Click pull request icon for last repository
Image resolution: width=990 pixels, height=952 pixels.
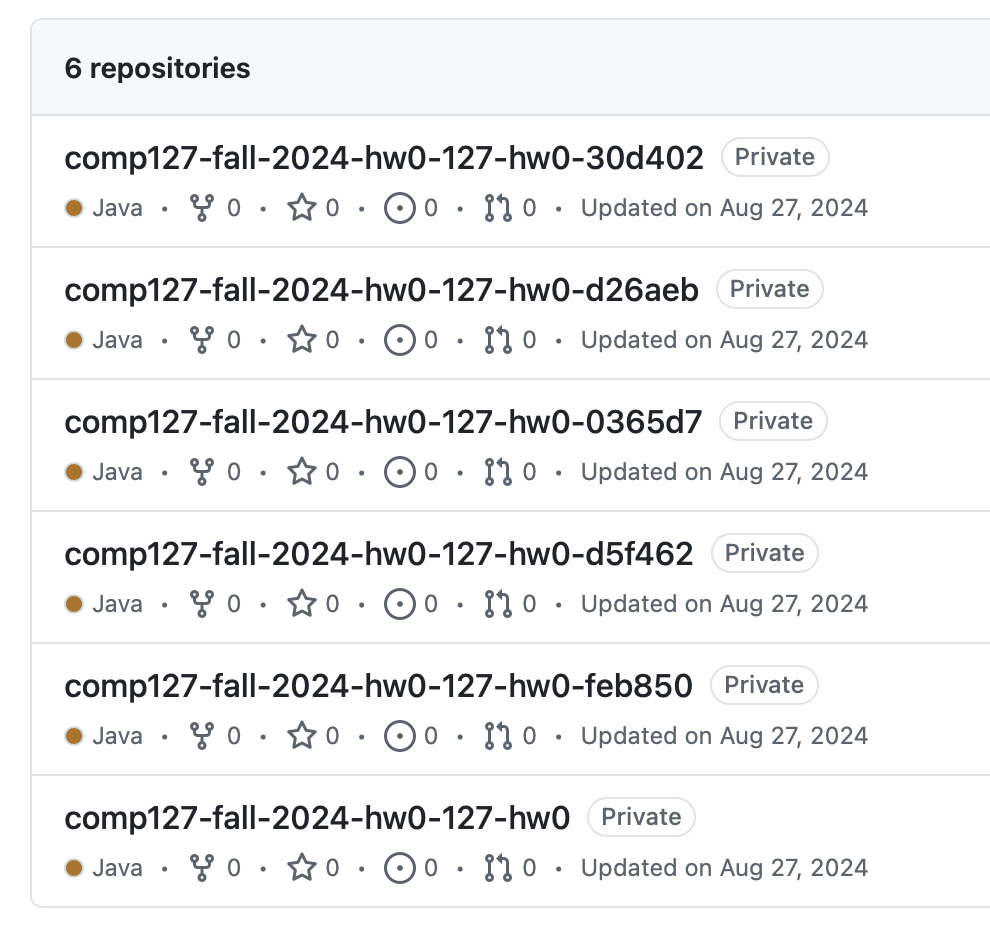497,868
